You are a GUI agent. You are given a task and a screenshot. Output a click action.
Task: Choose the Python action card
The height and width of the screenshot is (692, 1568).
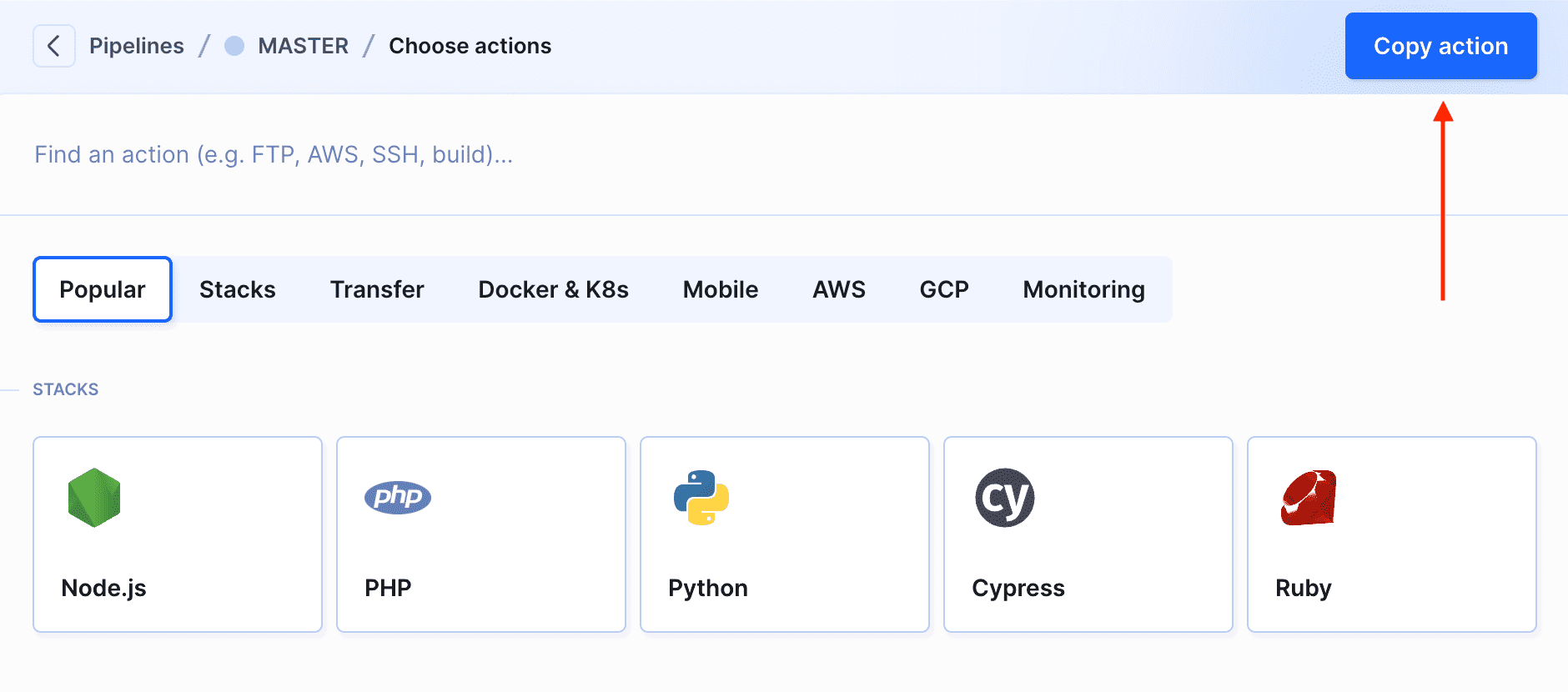click(785, 534)
